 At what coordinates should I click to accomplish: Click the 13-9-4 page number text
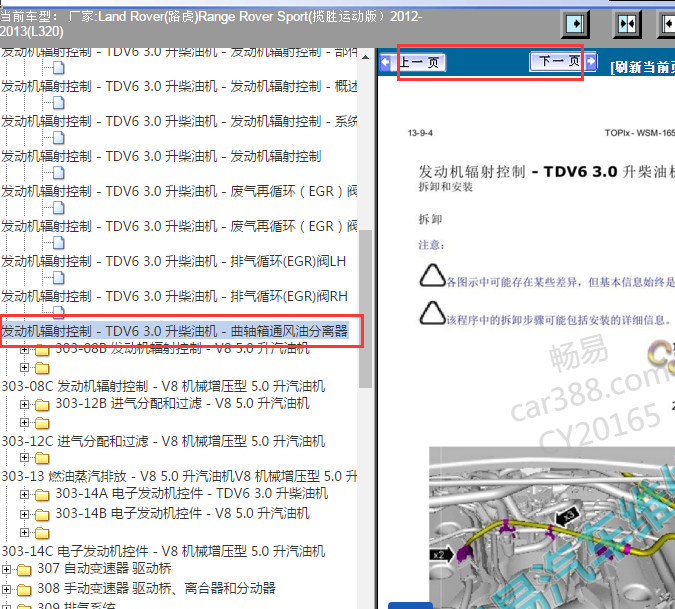[x=420, y=133]
